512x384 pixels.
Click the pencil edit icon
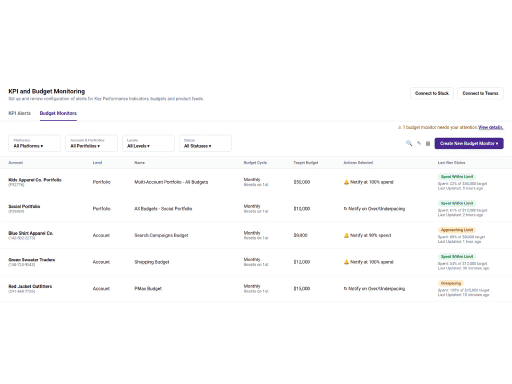[419, 143]
